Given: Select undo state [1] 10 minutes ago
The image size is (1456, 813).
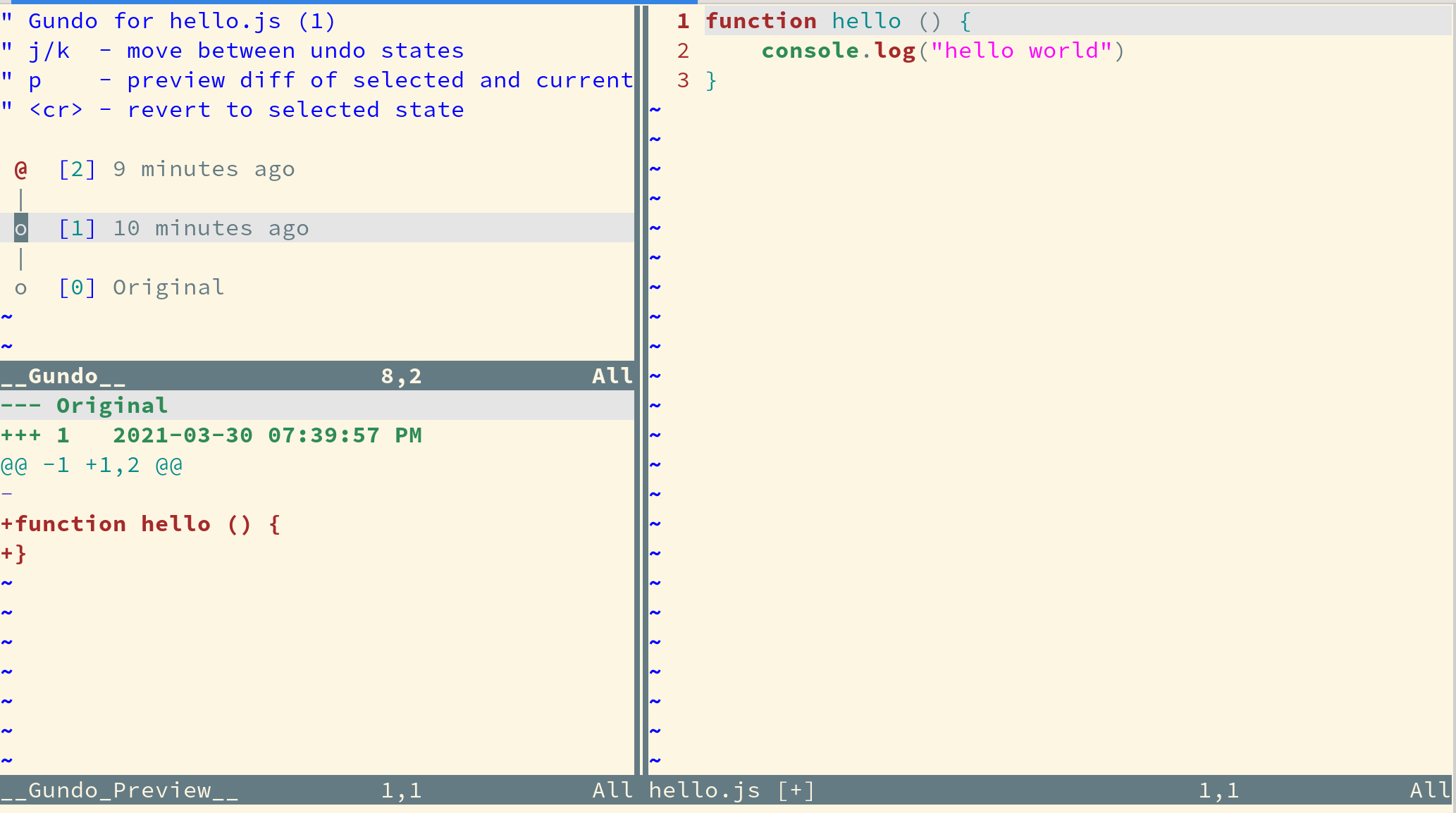Looking at the screenshot, I should tap(183, 228).
